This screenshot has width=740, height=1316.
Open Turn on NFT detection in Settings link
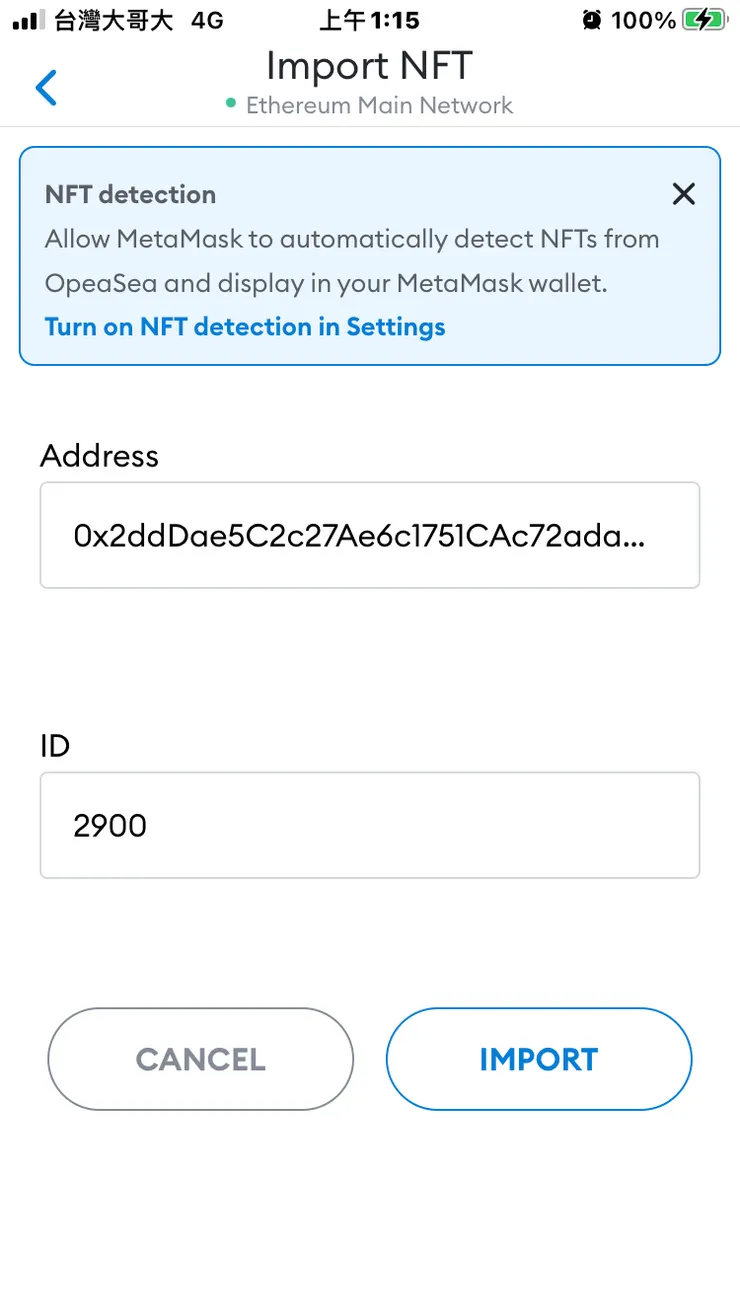coord(245,327)
